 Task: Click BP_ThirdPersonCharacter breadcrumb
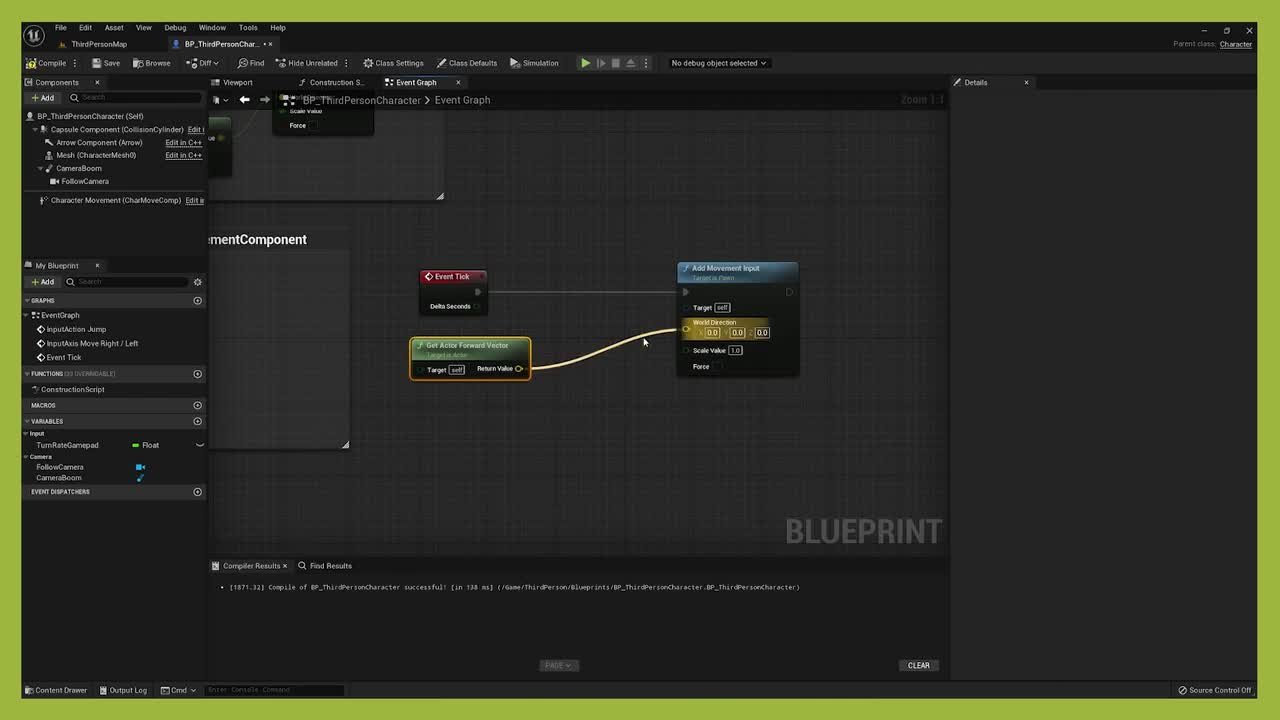[361, 100]
